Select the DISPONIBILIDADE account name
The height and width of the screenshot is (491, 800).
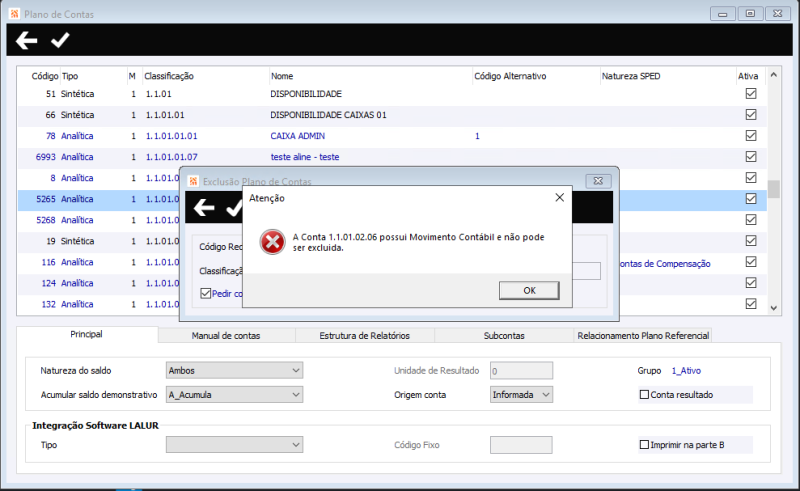click(306, 94)
